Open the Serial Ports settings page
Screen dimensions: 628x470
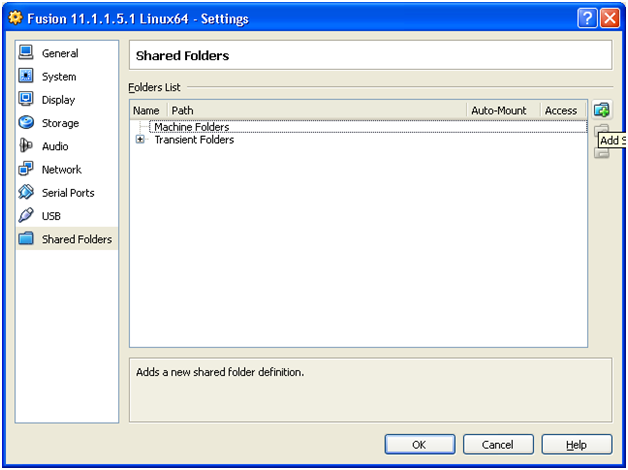coord(67,193)
